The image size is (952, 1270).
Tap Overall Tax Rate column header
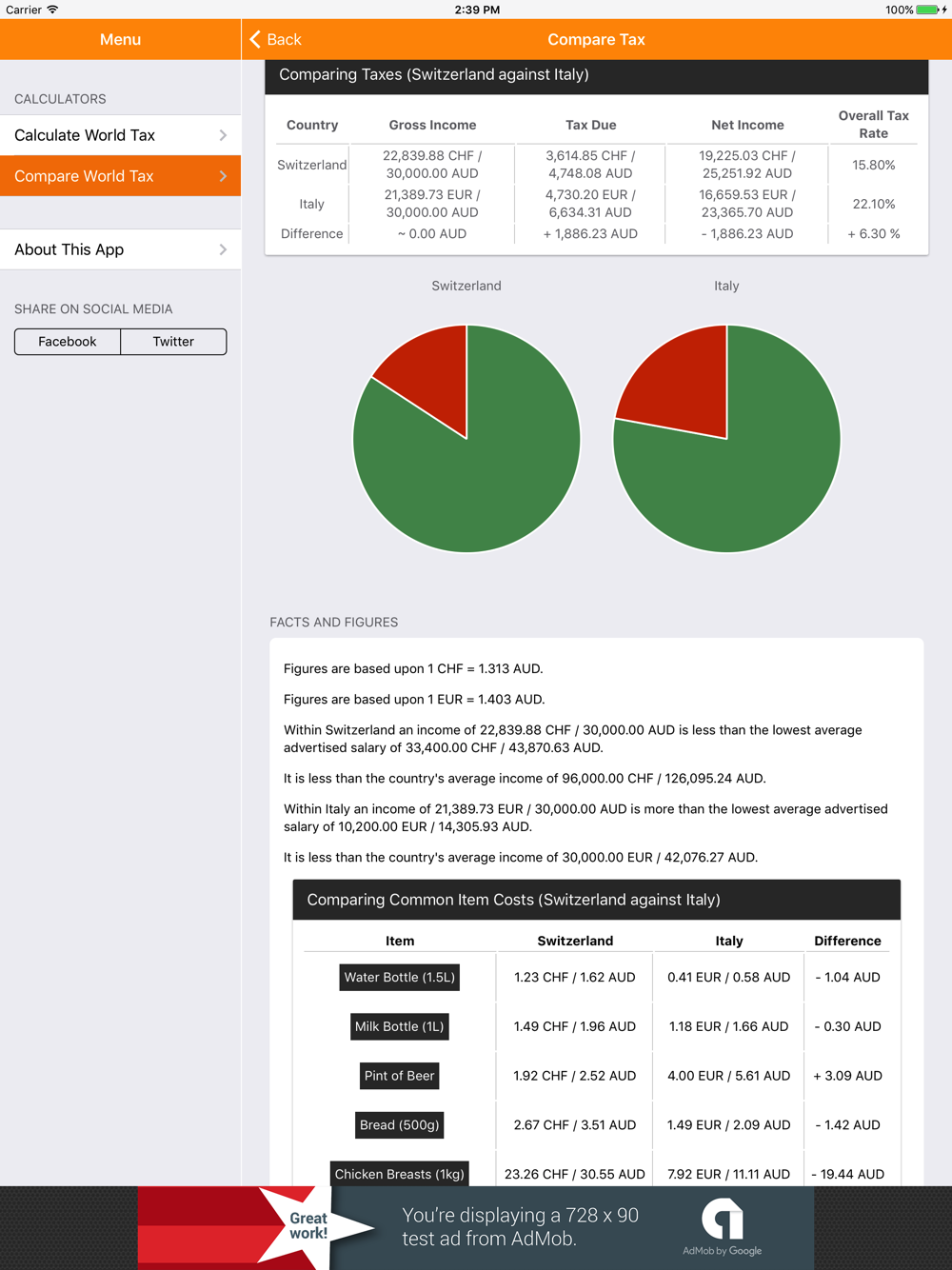[x=874, y=125]
